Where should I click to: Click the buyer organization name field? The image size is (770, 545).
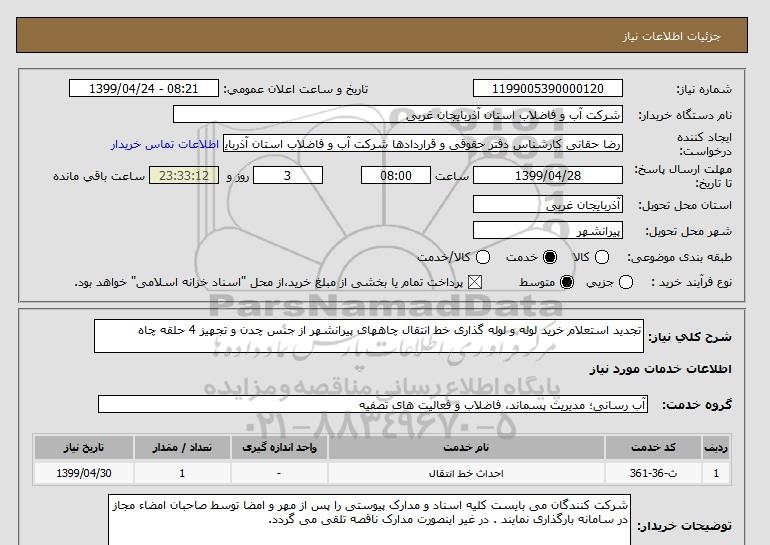(398, 114)
